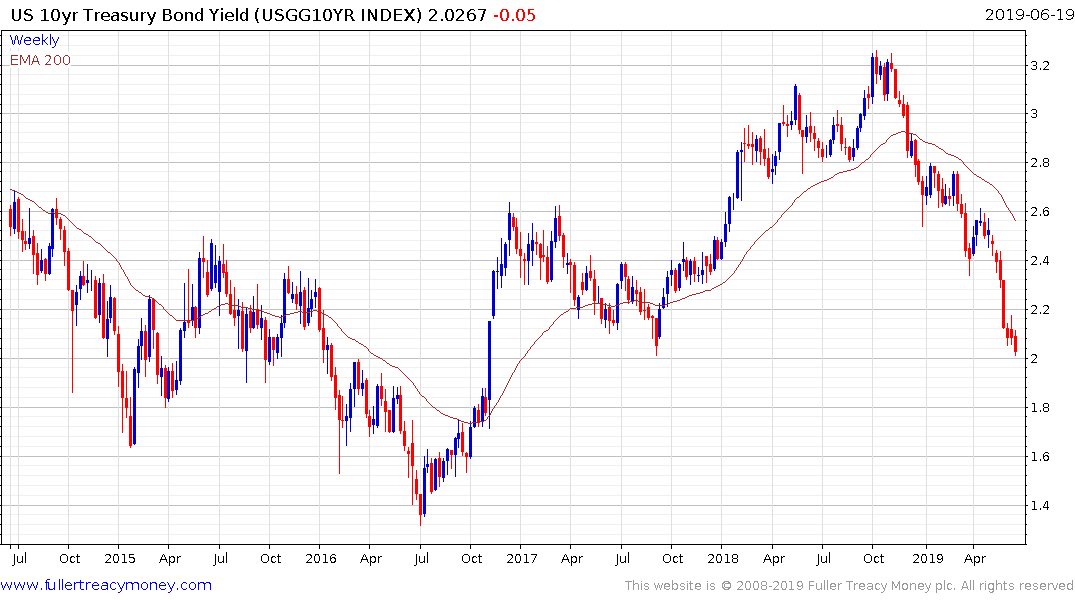1075x600 pixels.
Task: Click the 1.8 y-axis label
Action: tap(1040, 408)
